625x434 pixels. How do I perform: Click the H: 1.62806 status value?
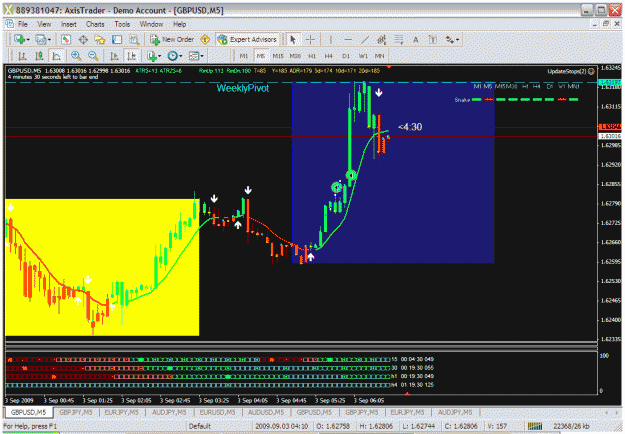coord(377,426)
